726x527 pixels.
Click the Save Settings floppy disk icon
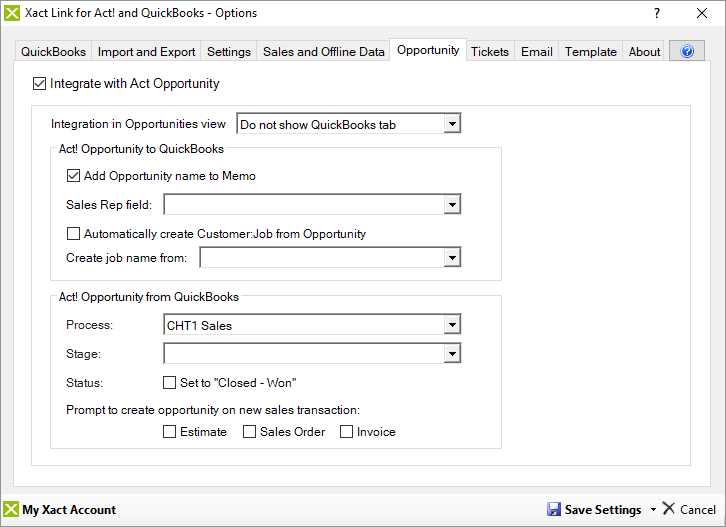554,509
